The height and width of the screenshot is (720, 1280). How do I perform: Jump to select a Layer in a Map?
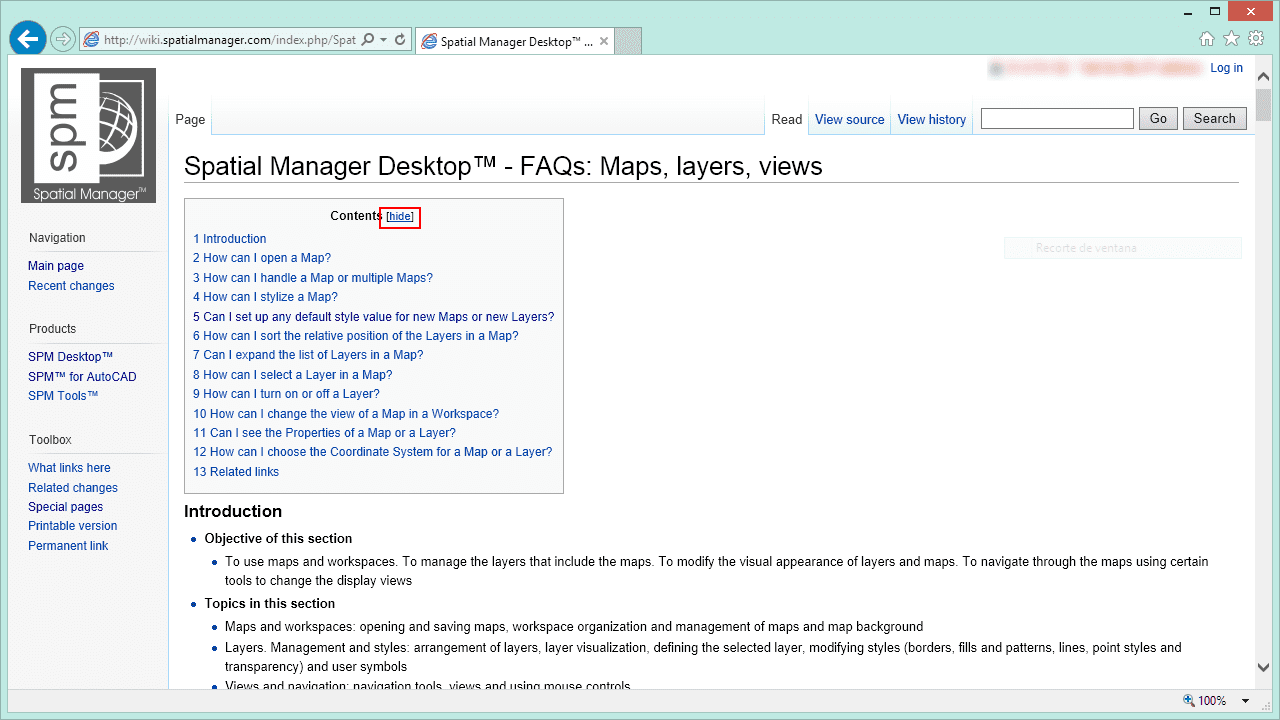(293, 375)
